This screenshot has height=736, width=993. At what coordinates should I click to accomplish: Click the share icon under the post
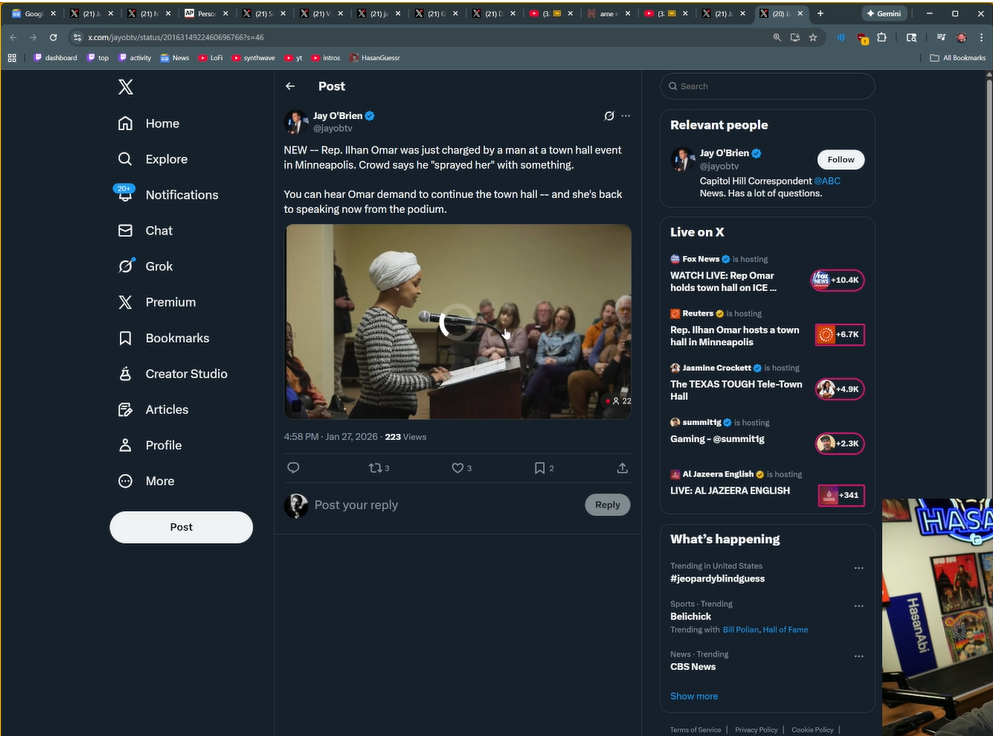[623, 468]
